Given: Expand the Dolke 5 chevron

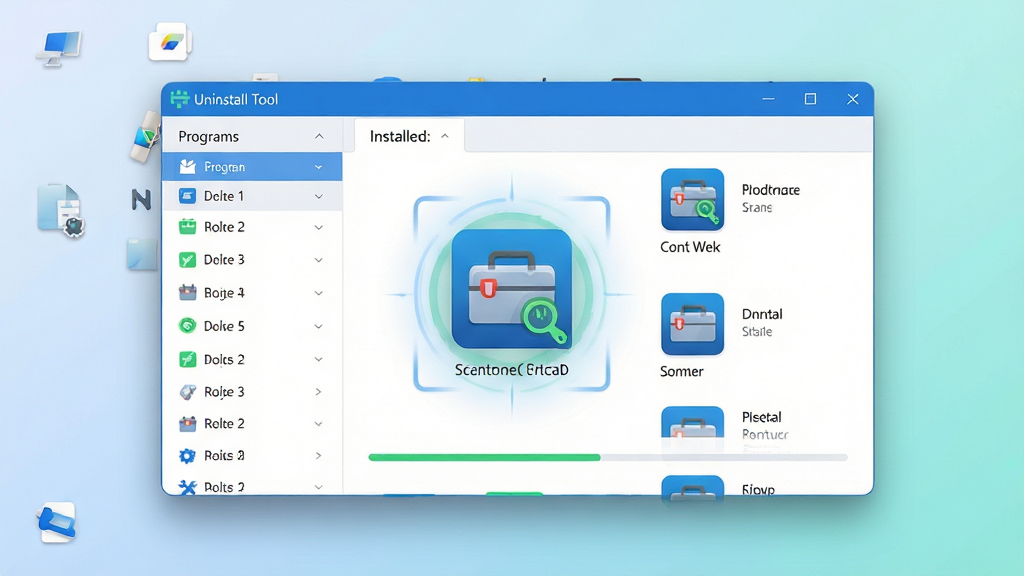Looking at the screenshot, I should (318, 326).
